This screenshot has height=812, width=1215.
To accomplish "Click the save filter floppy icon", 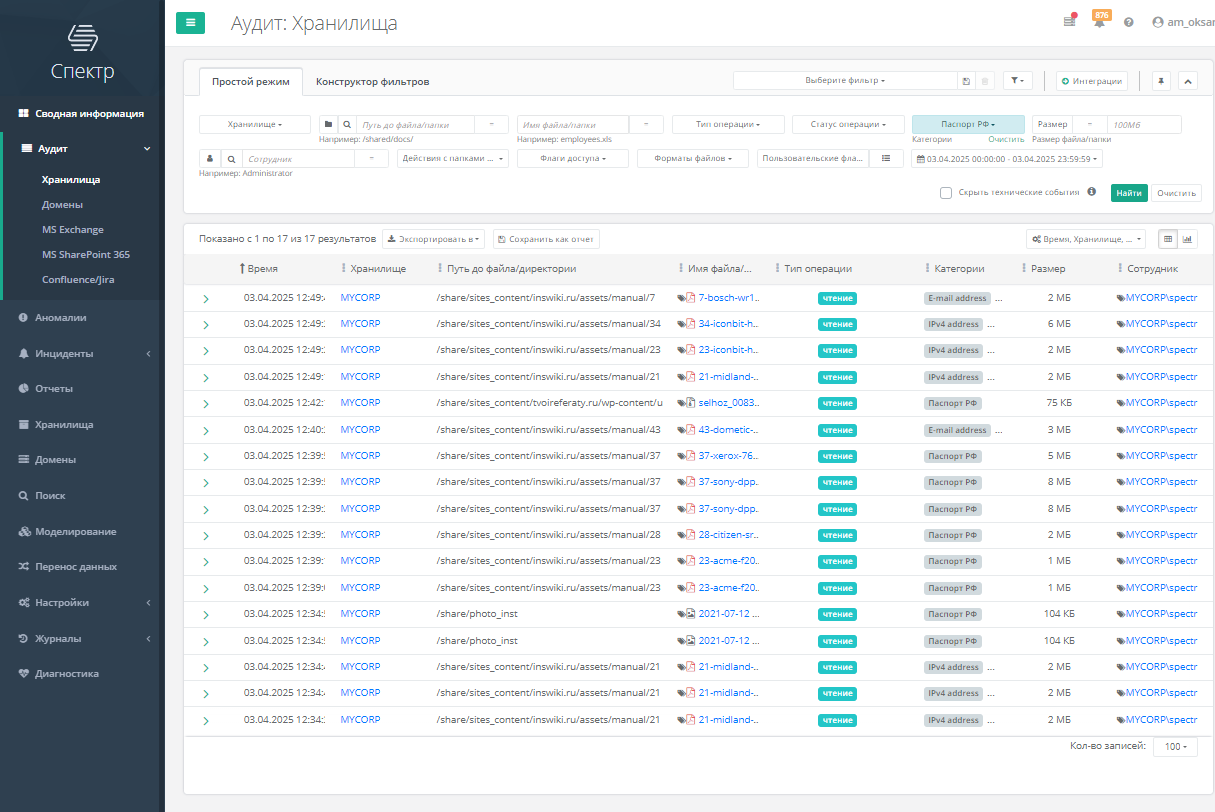I will (x=966, y=81).
